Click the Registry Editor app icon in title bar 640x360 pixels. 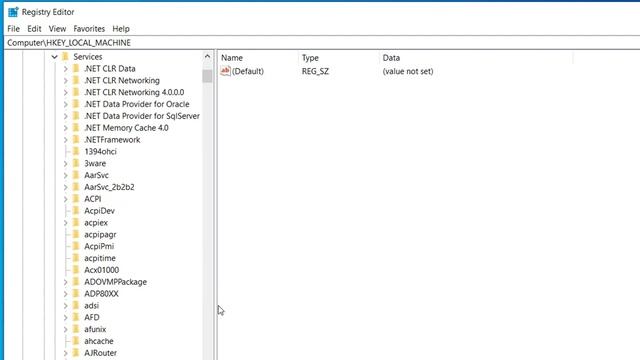[13, 12]
